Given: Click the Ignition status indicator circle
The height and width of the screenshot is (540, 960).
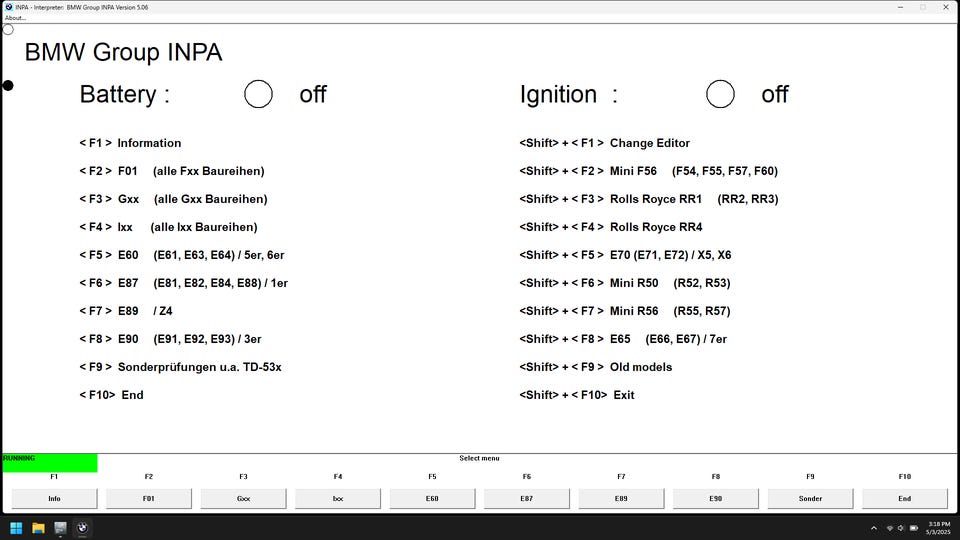Looking at the screenshot, I should (x=720, y=94).
